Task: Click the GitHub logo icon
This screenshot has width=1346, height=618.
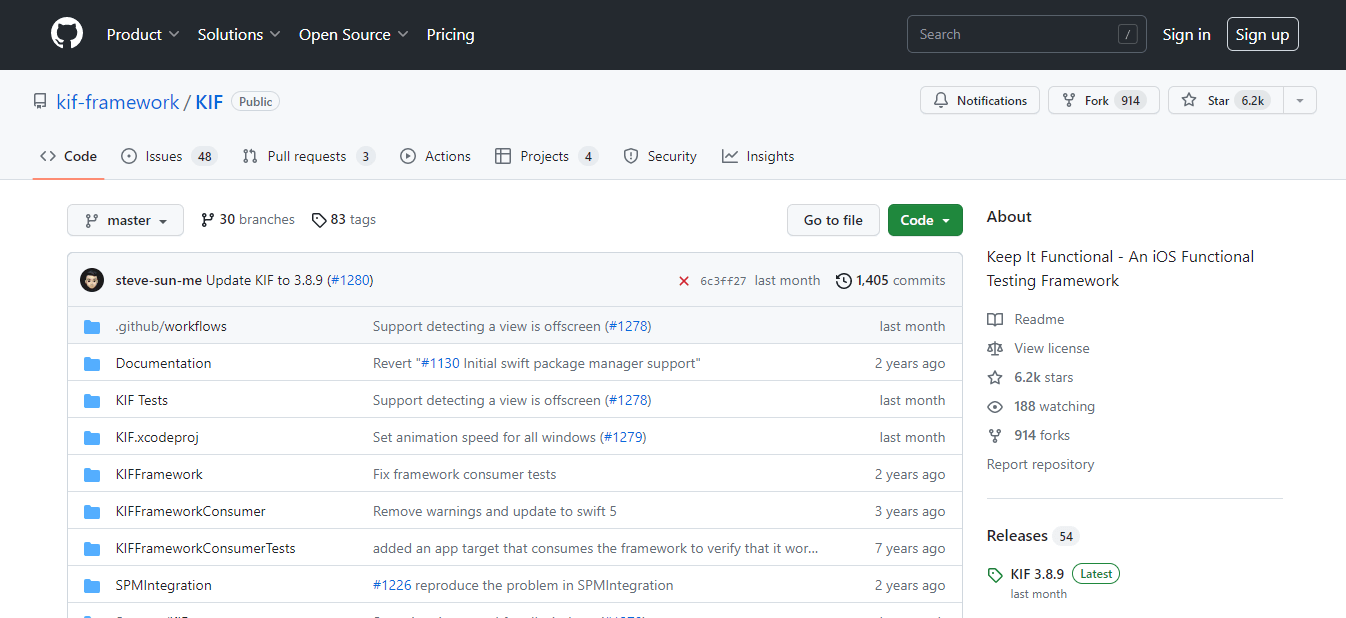Action: tap(67, 34)
